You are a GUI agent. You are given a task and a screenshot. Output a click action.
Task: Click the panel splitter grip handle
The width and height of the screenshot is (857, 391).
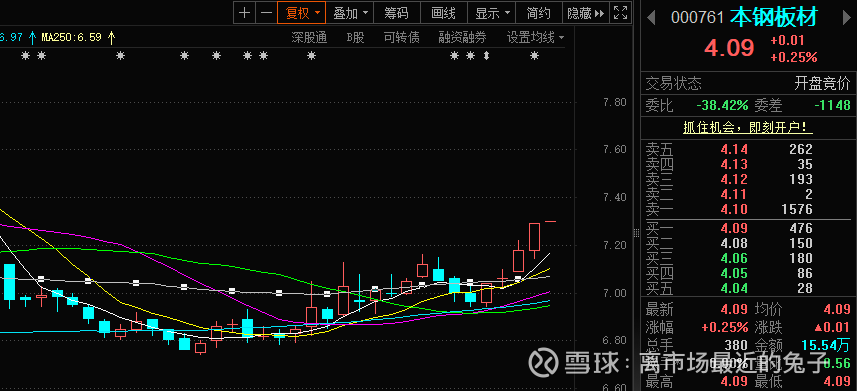[x=636, y=233]
